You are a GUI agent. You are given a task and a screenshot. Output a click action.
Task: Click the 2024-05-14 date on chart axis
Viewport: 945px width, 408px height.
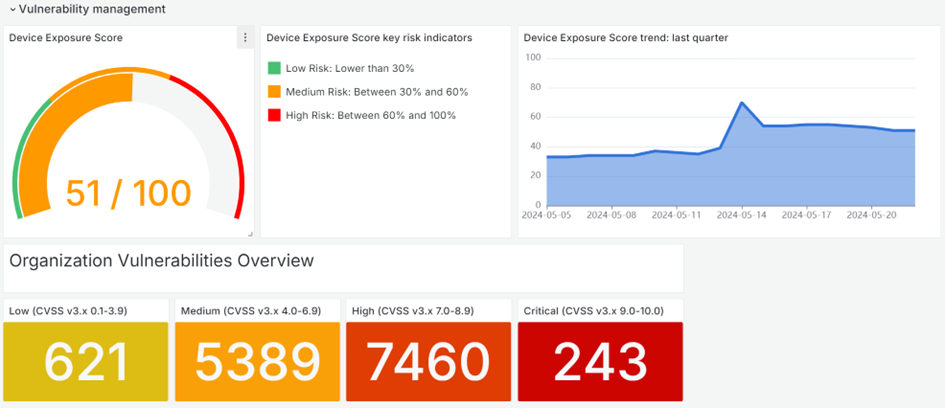tap(741, 213)
